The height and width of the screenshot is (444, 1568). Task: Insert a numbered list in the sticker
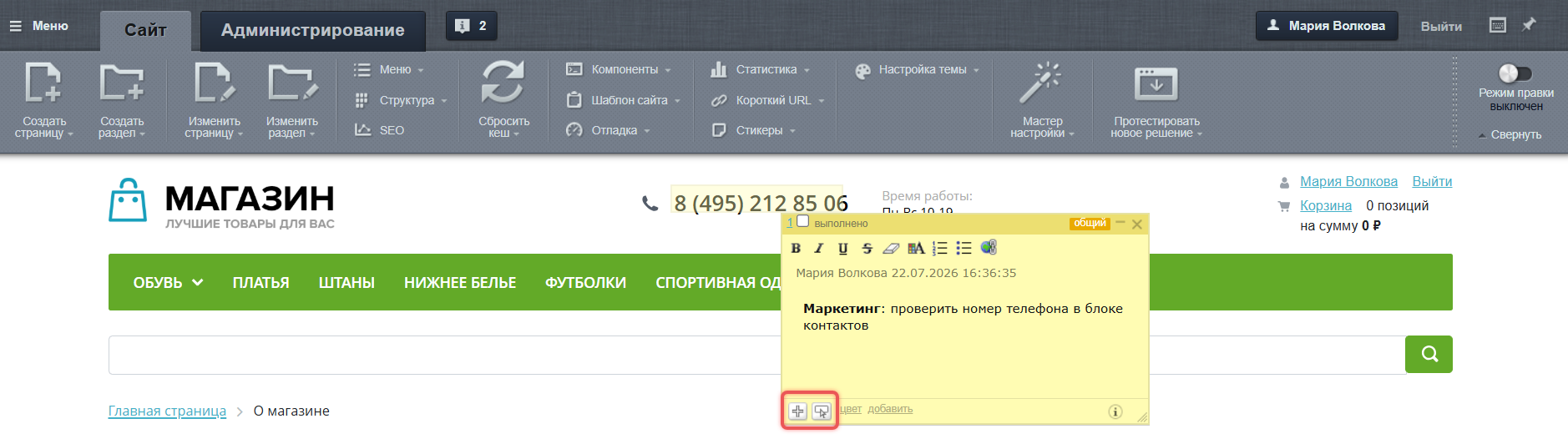click(940, 248)
